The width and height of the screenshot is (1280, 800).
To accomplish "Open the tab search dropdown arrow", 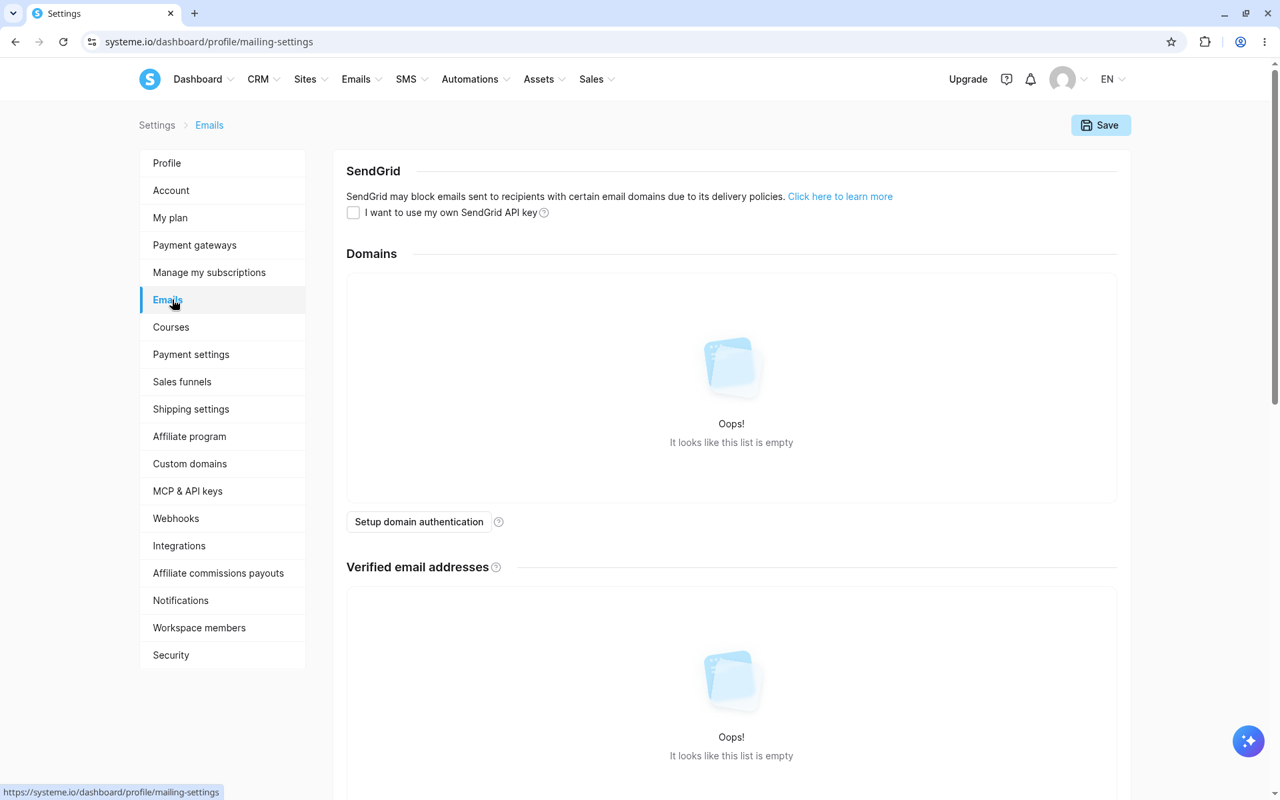I will coord(13,14).
